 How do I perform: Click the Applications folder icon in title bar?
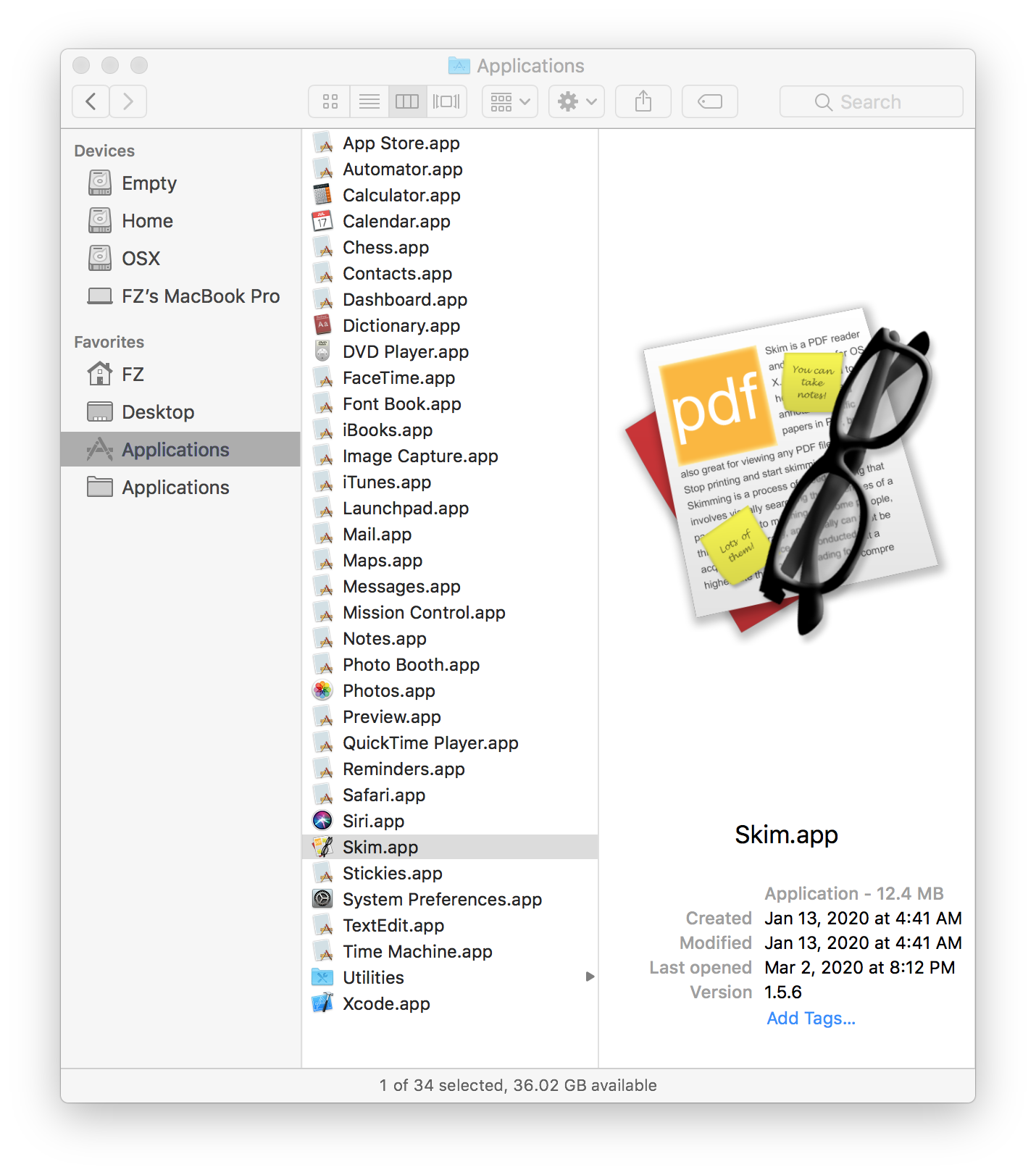459,65
